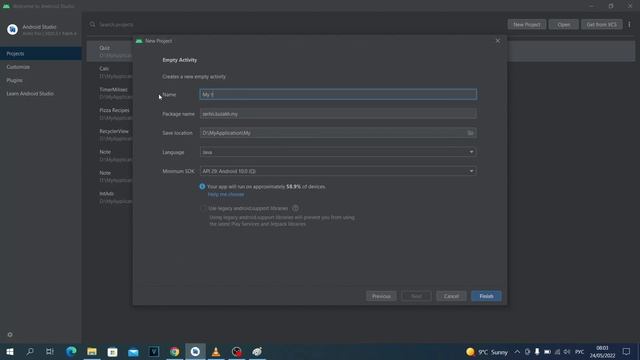This screenshot has height=360, width=640.
Task: Open Task View on the taskbar
Action: [50, 351]
